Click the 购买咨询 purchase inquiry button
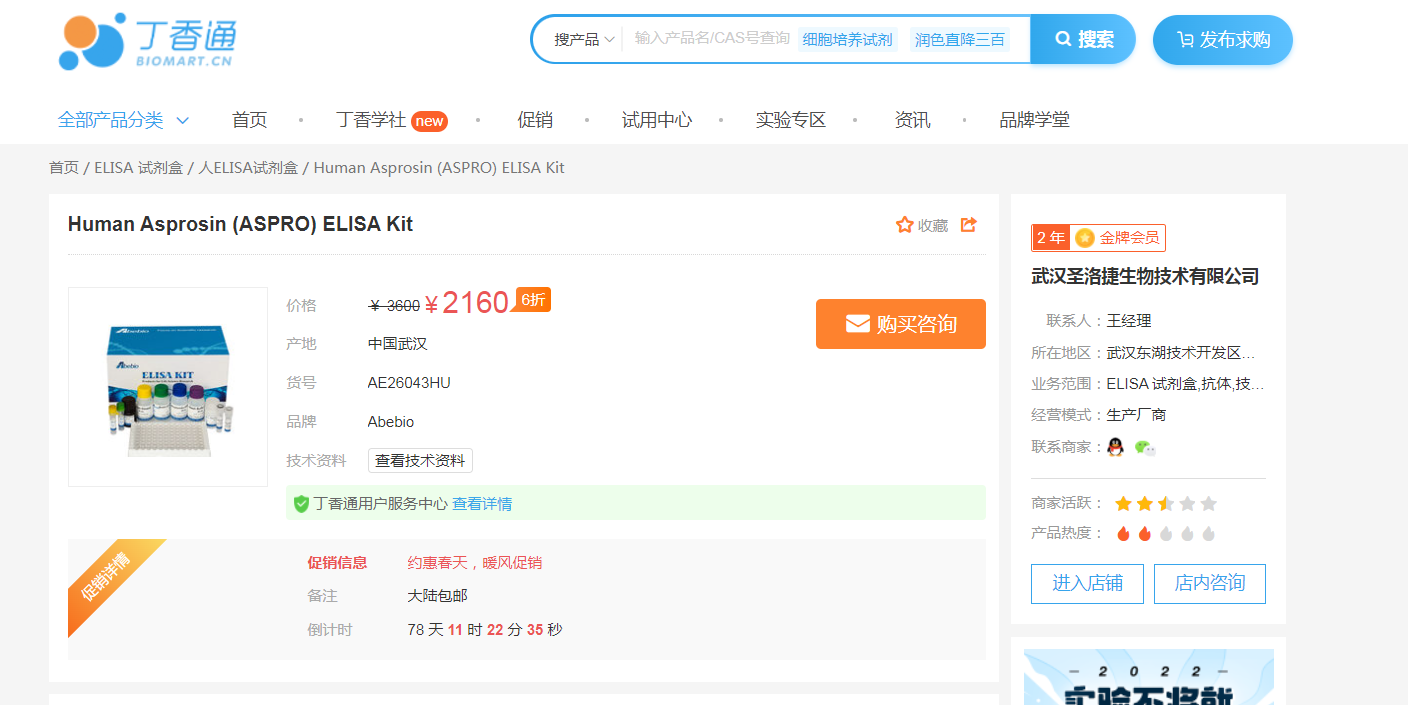Screen dimensions: 1408x705 point(901,324)
